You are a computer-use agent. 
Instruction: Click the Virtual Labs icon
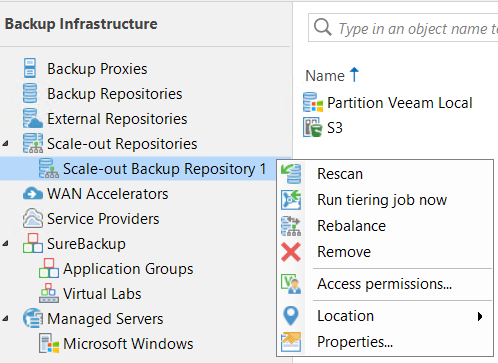(49, 293)
